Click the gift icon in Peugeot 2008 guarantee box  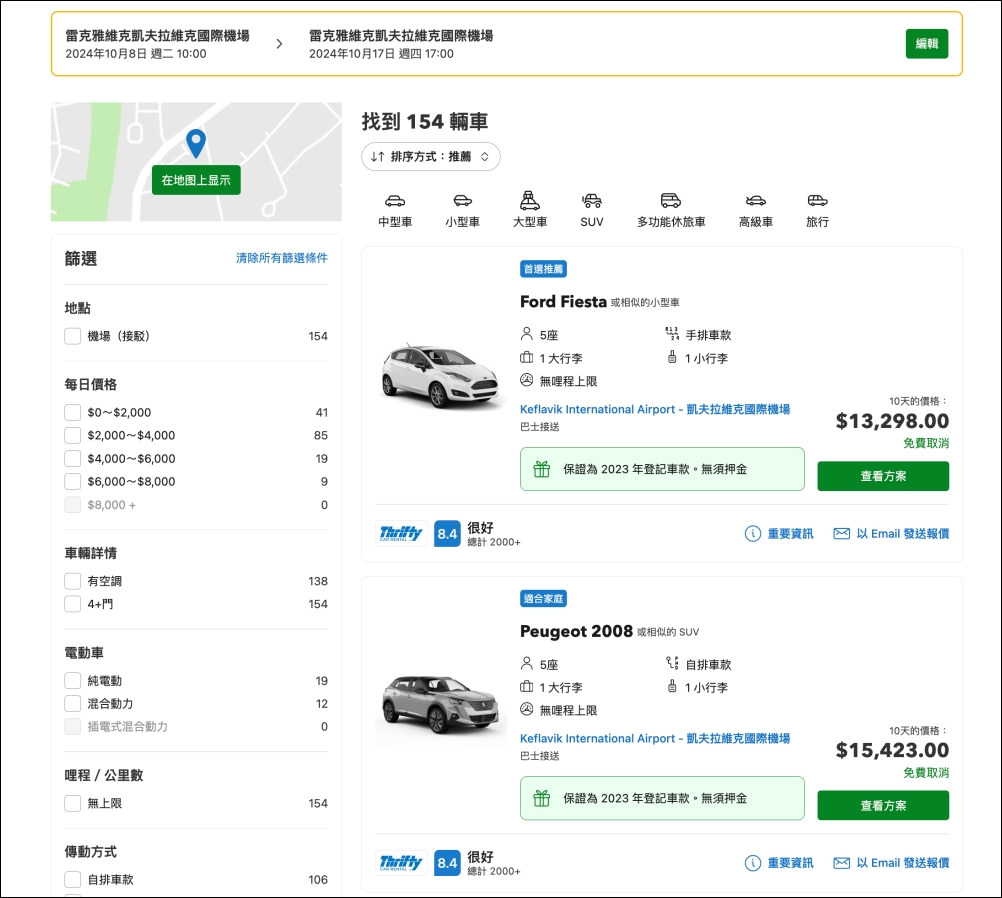[542, 798]
